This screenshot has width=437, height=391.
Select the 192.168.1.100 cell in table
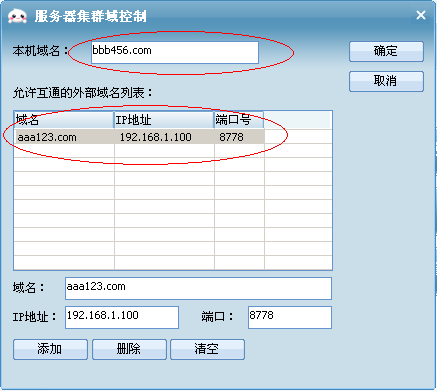click(164, 137)
